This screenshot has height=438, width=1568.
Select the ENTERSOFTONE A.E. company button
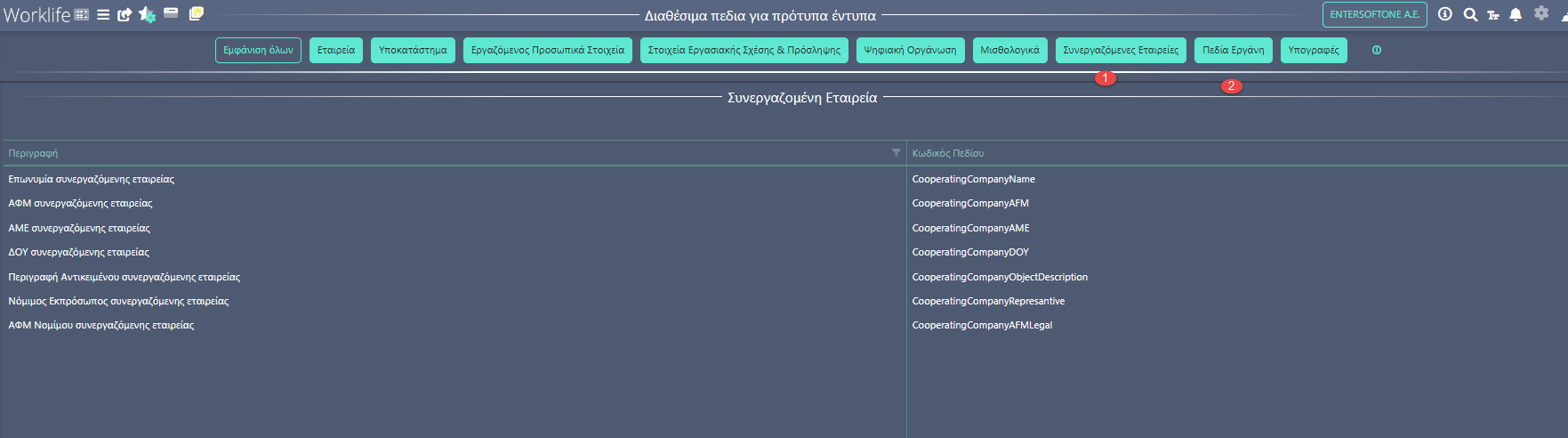[x=1375, y=14]
